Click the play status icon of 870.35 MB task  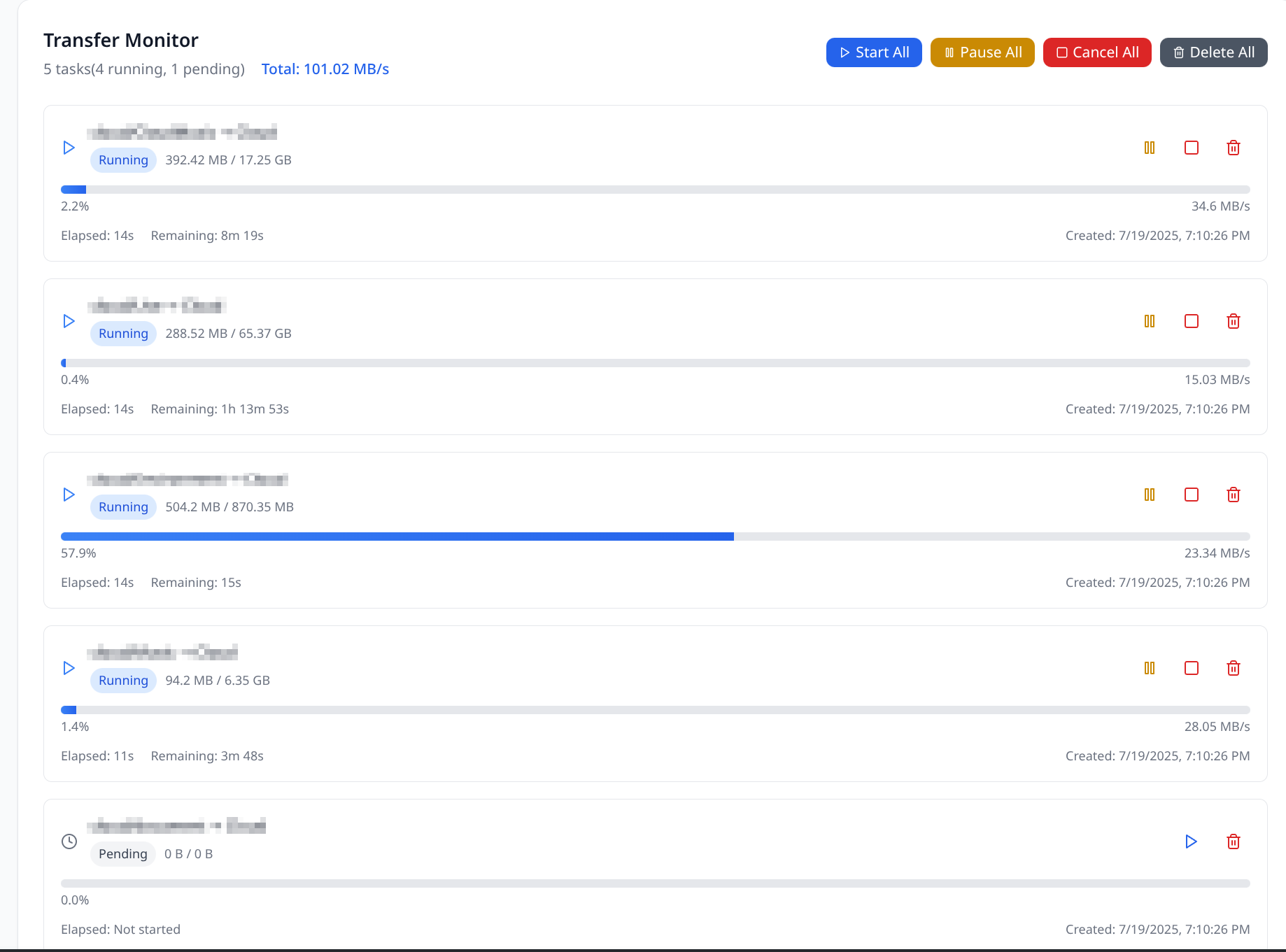pos(69,495)
